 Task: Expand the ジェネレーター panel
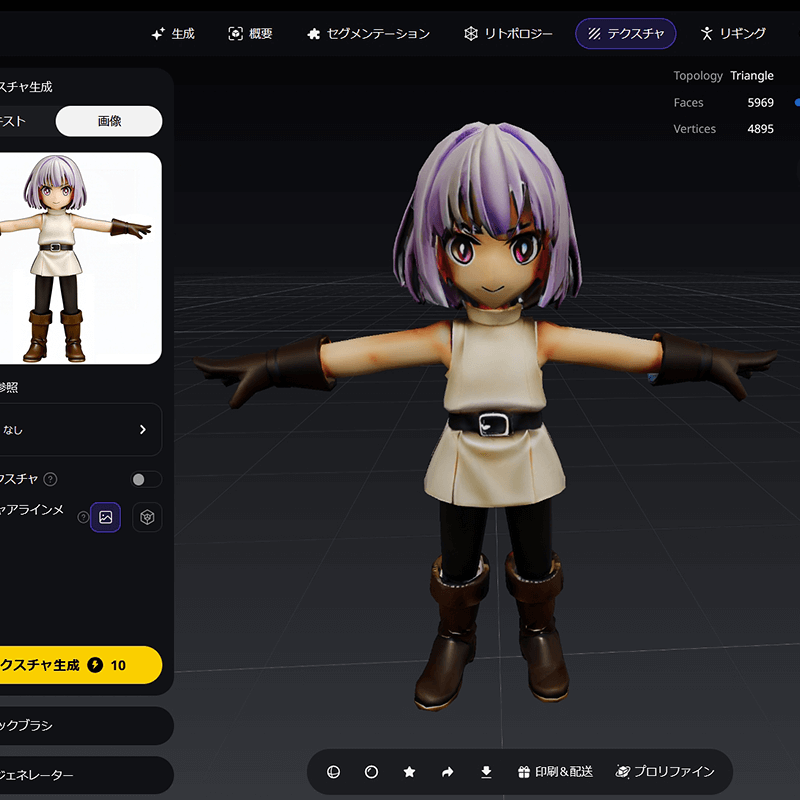pos(80,775)
